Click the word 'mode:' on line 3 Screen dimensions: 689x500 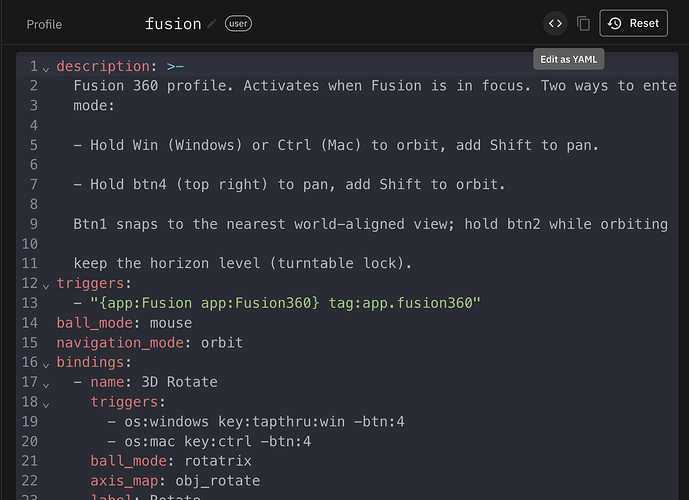94,105
